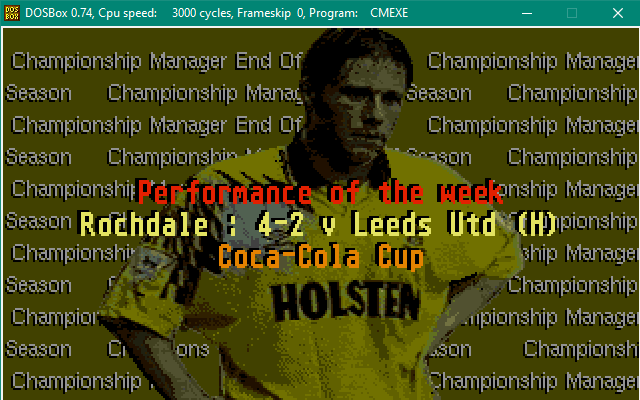Click the orange 'Coca-Cola Cup' text
The height and width of the screenshot is (400, 640).
[321, 257]
